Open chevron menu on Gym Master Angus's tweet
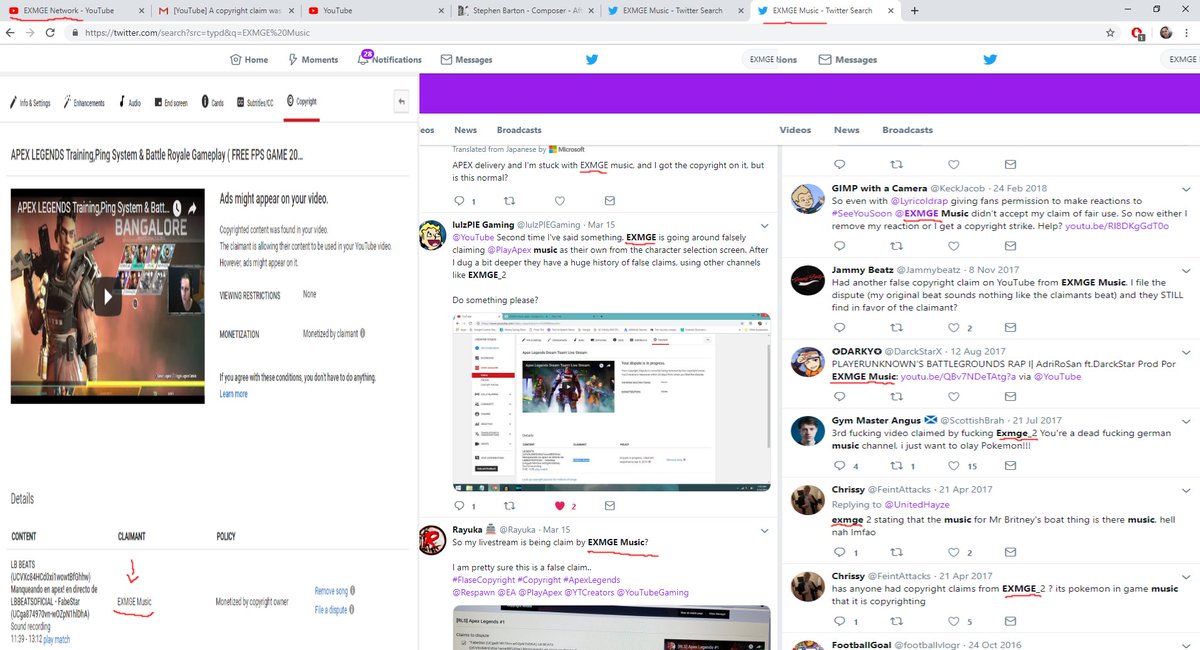Screen dimensions: 1200x650 click(x=1187, y=420)
